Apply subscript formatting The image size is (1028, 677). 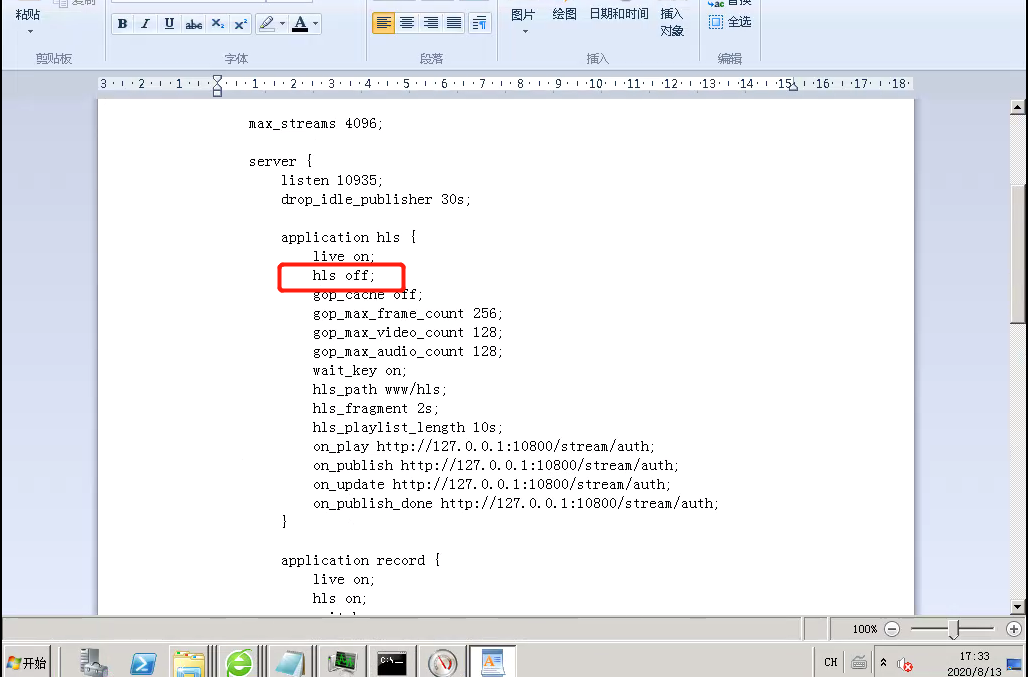click(218, 24)
